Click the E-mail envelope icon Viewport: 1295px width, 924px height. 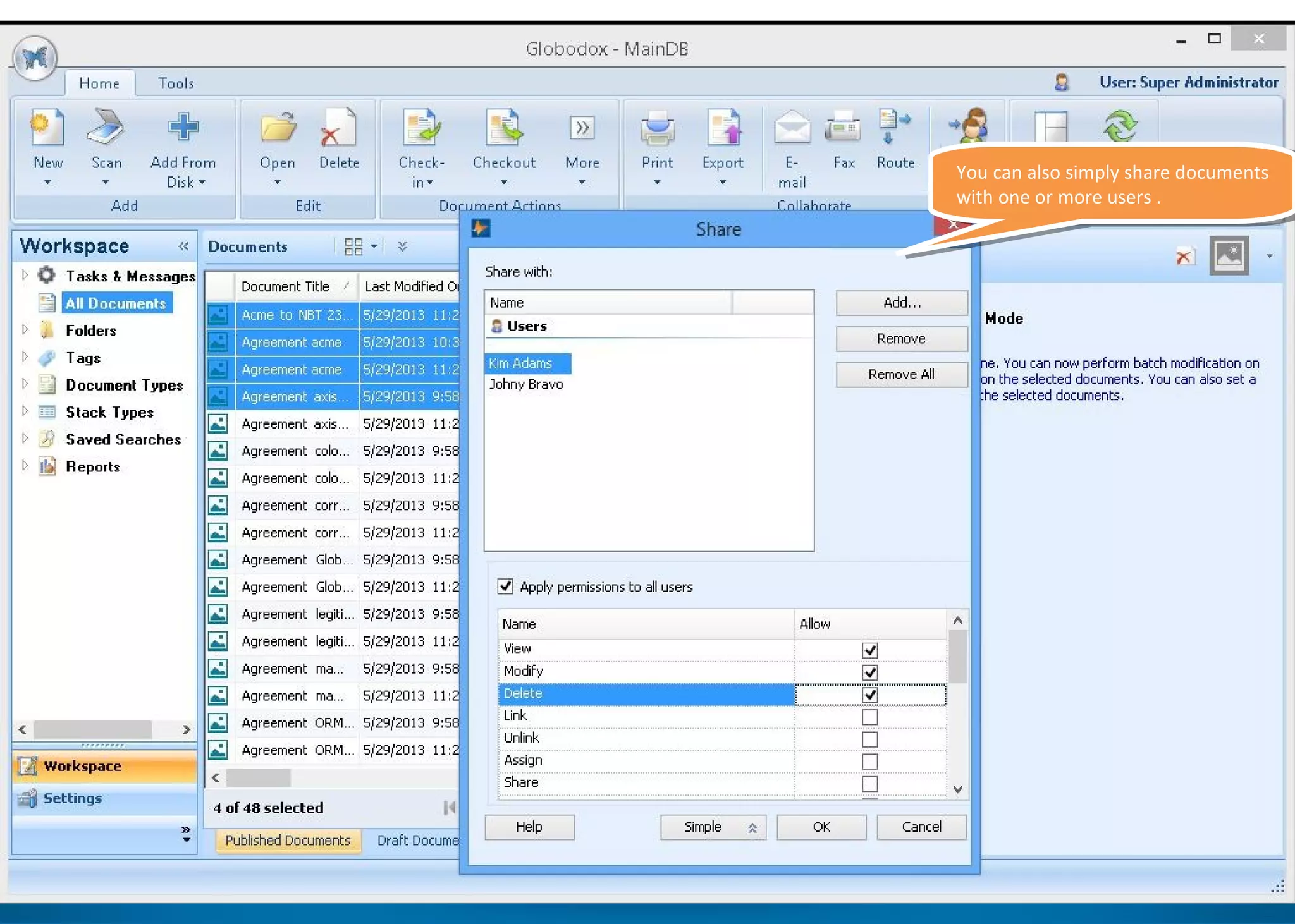[792, 128]
